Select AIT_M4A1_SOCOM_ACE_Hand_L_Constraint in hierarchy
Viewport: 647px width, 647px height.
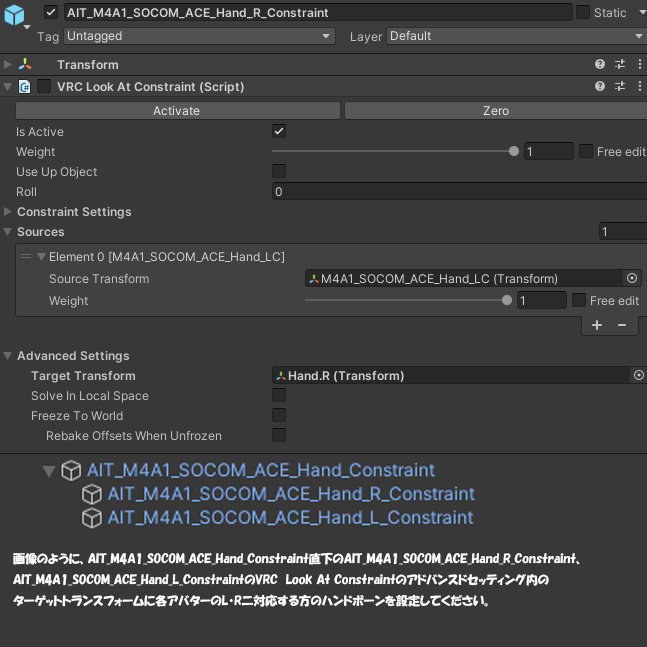pos(290,517)
